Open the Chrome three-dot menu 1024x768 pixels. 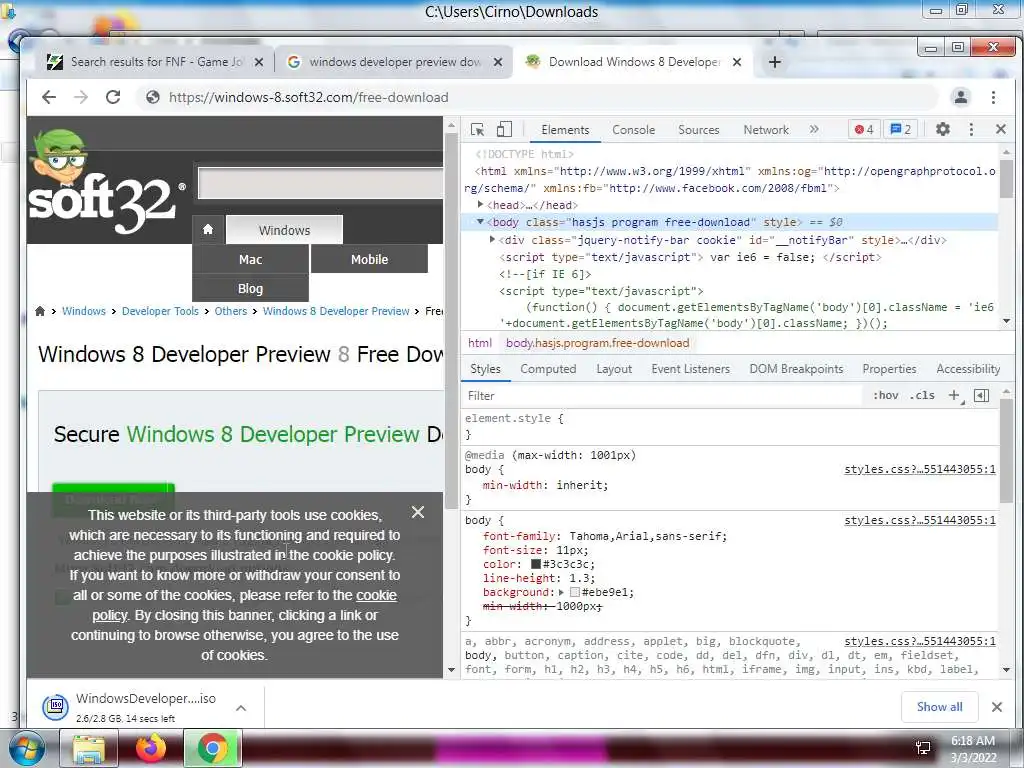tap(993, 97)
